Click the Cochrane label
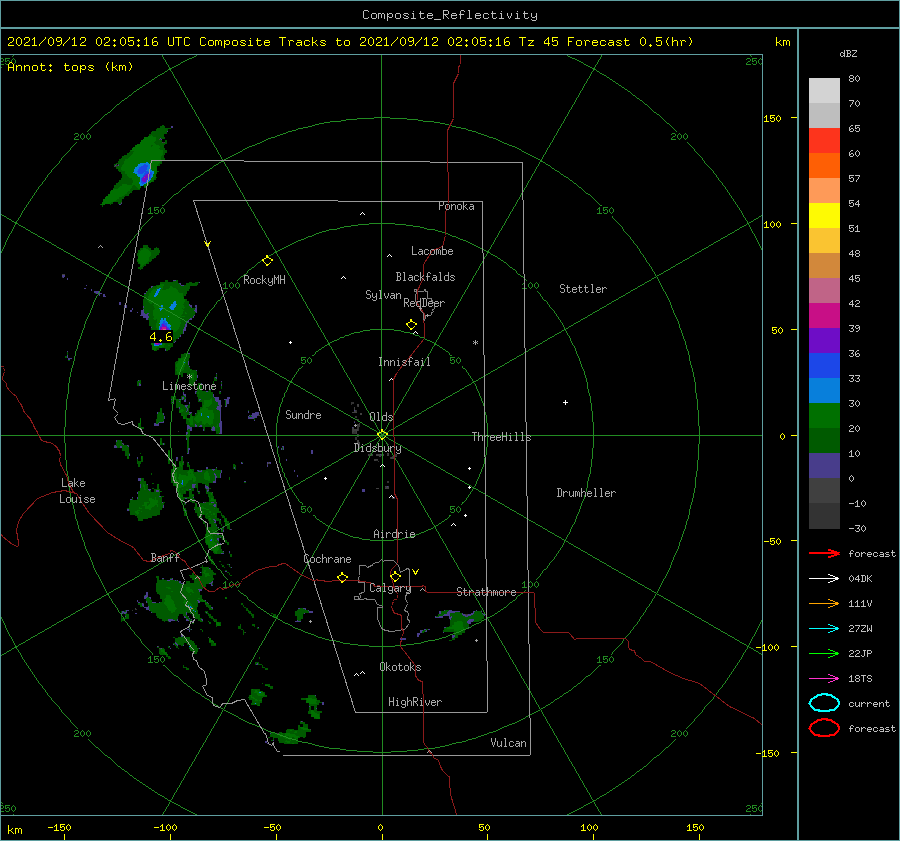Viewport: 900px width, 841px height. (x=327, y=559)
